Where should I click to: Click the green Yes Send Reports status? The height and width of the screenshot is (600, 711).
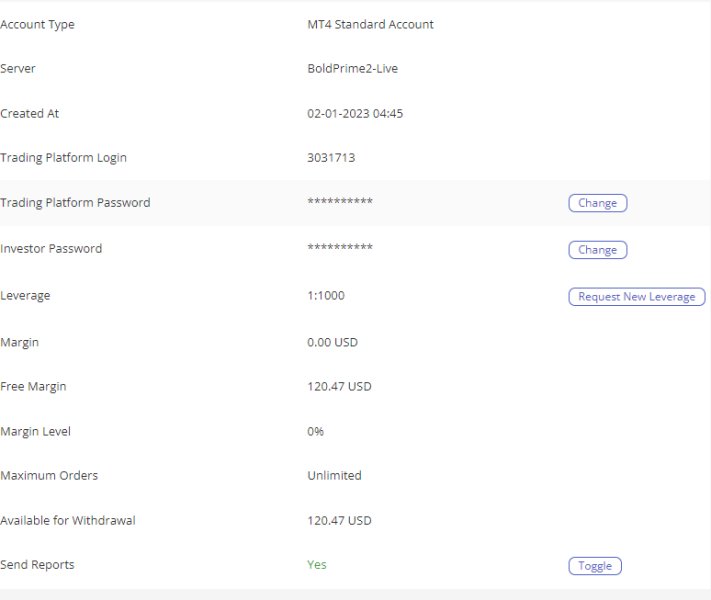(317, 565)
